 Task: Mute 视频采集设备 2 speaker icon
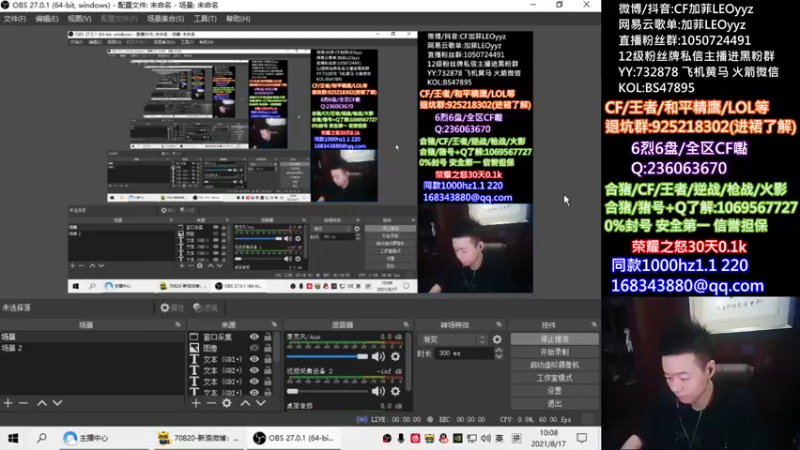point(378,391)
